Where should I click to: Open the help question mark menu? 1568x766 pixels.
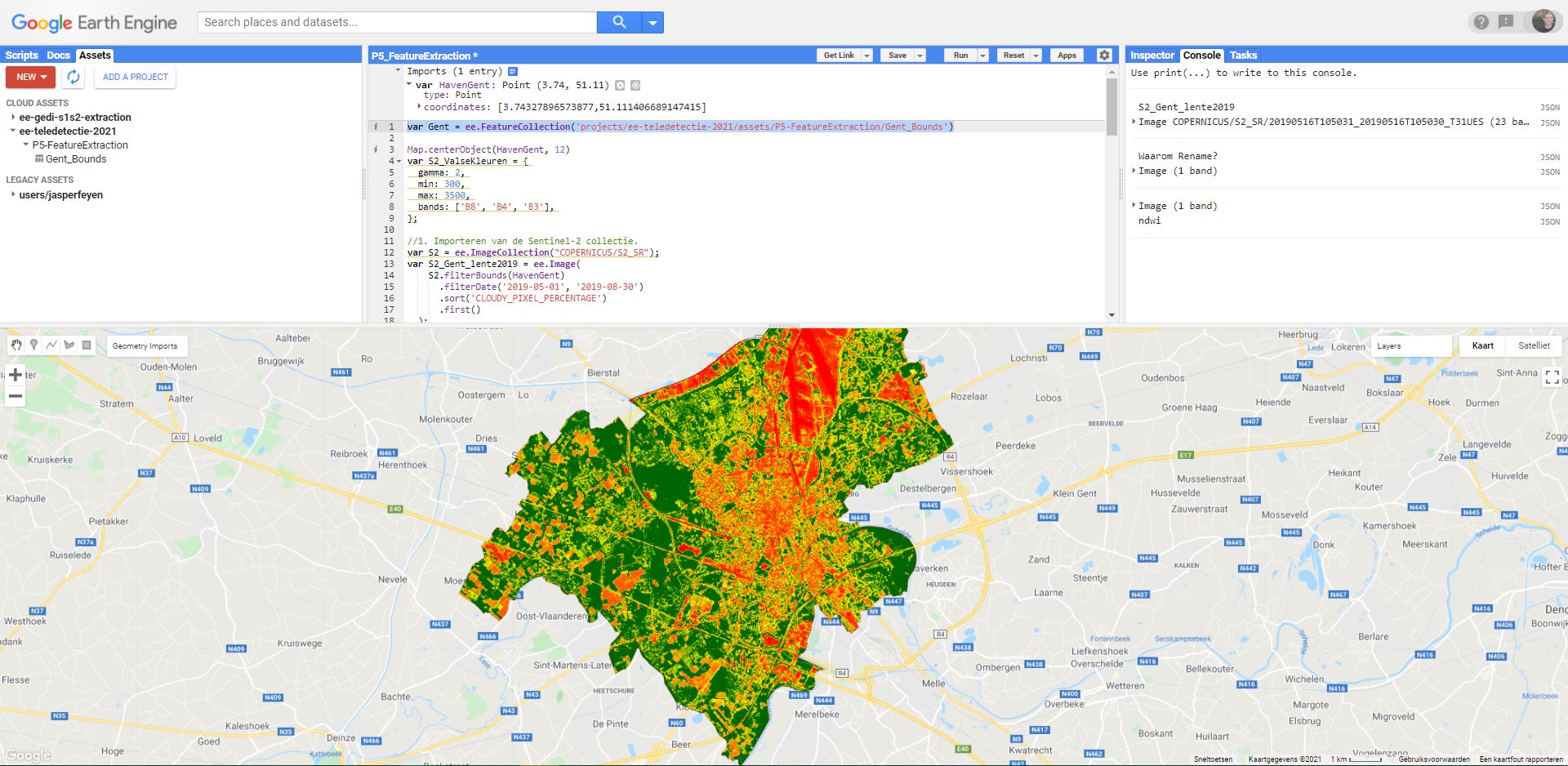[1481, 22]
